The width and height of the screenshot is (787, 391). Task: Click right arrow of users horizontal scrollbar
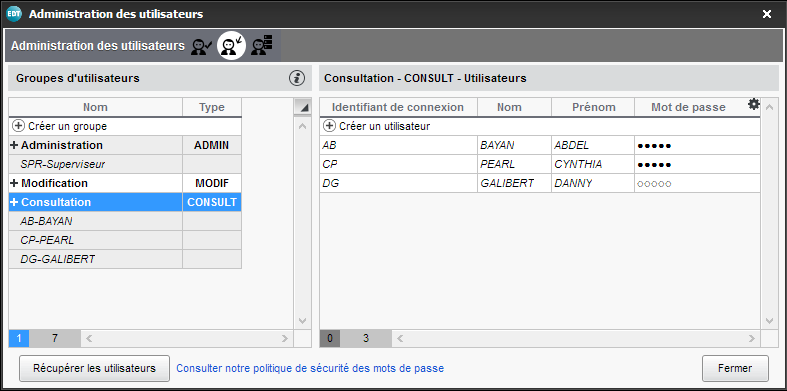point(752,338)
